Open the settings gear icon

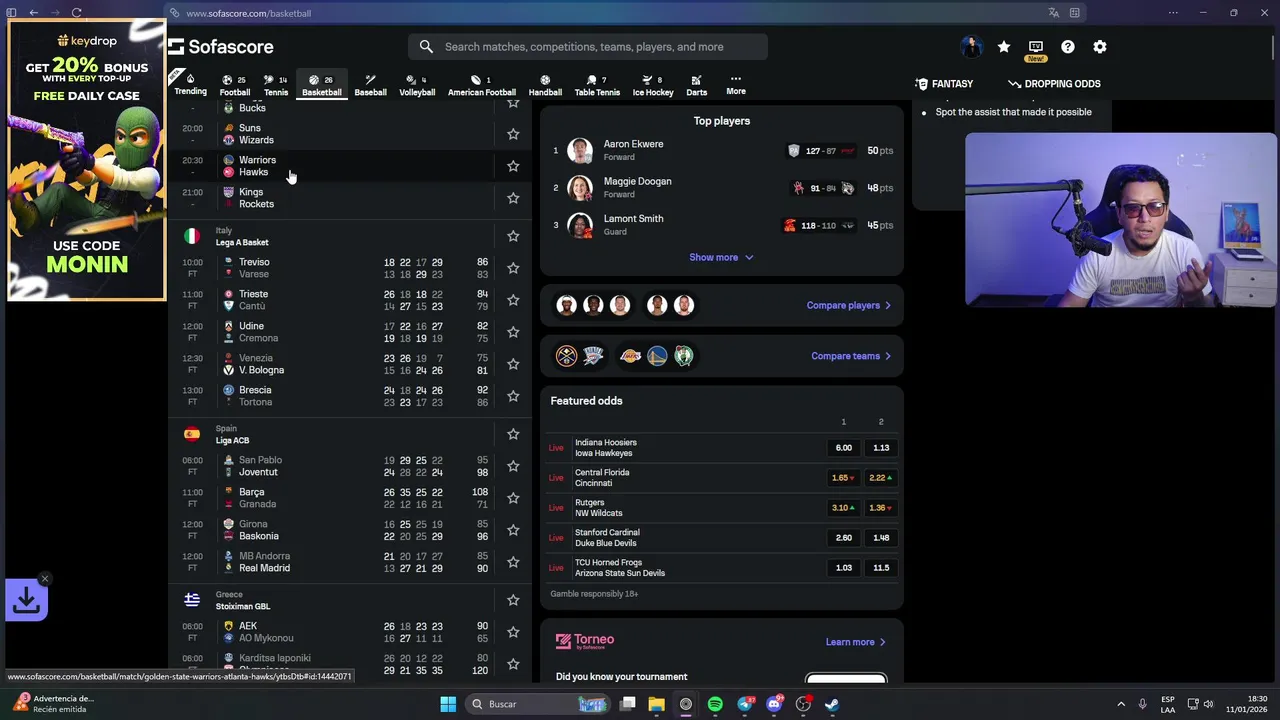click(1100, 47)
